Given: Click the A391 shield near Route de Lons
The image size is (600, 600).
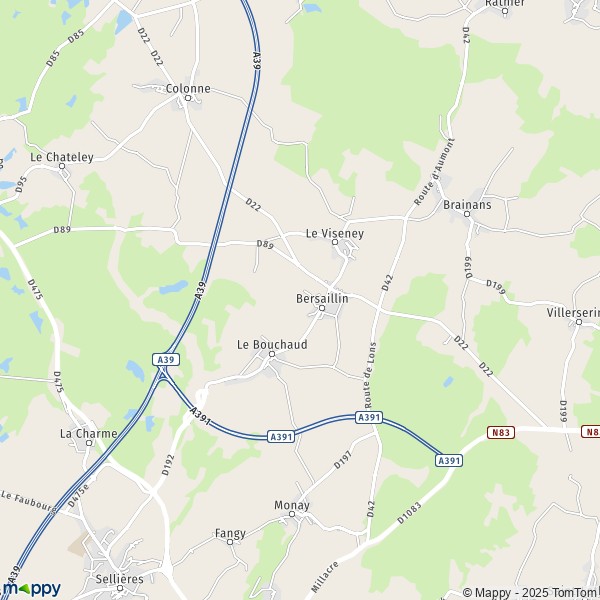Looking at the screenshot, I should tap(369, 417).
